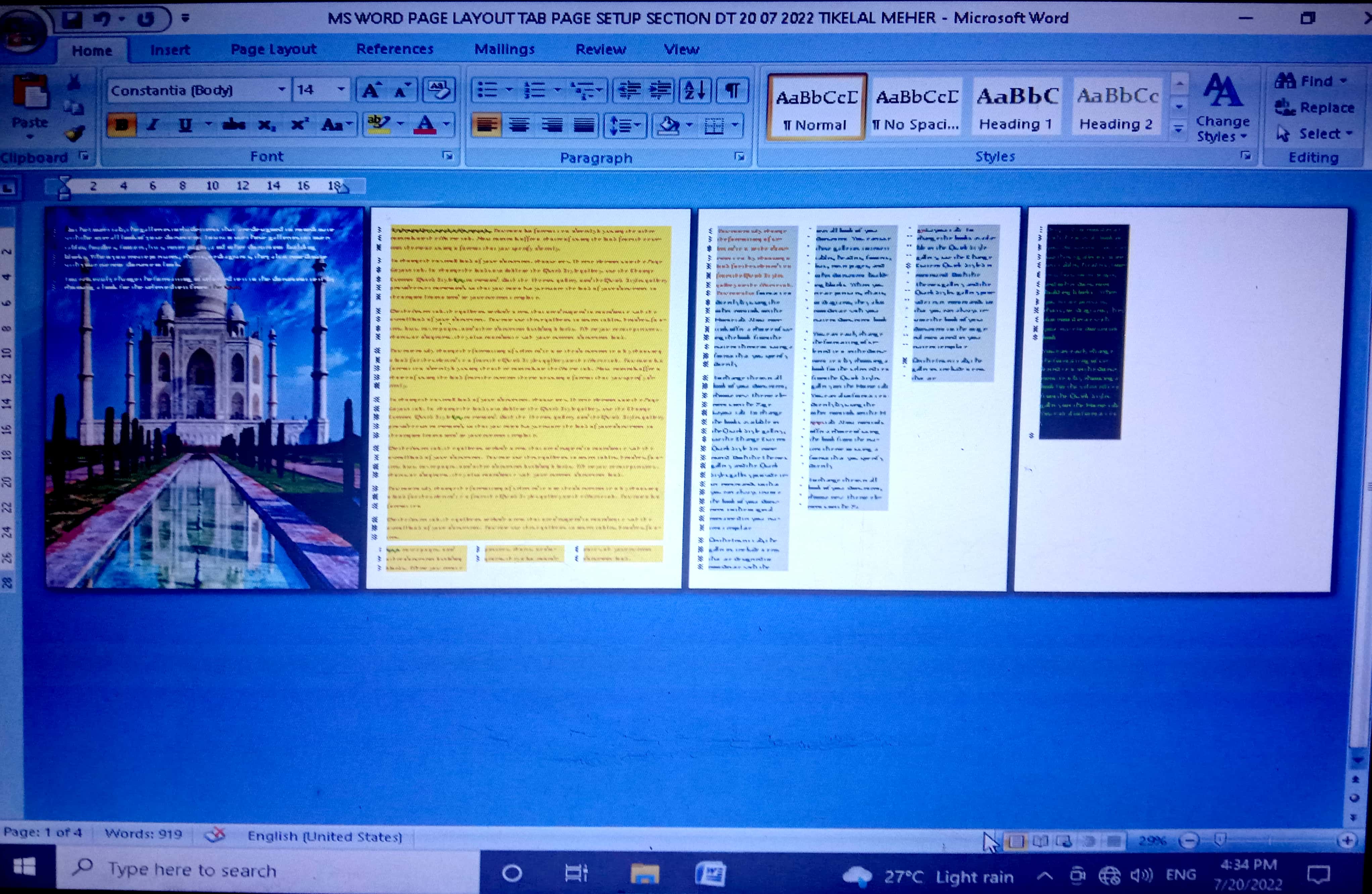Viewport: 1372px width, 894px height.
Task: Click the Grow Font icon
Action: tap(370, 91)
